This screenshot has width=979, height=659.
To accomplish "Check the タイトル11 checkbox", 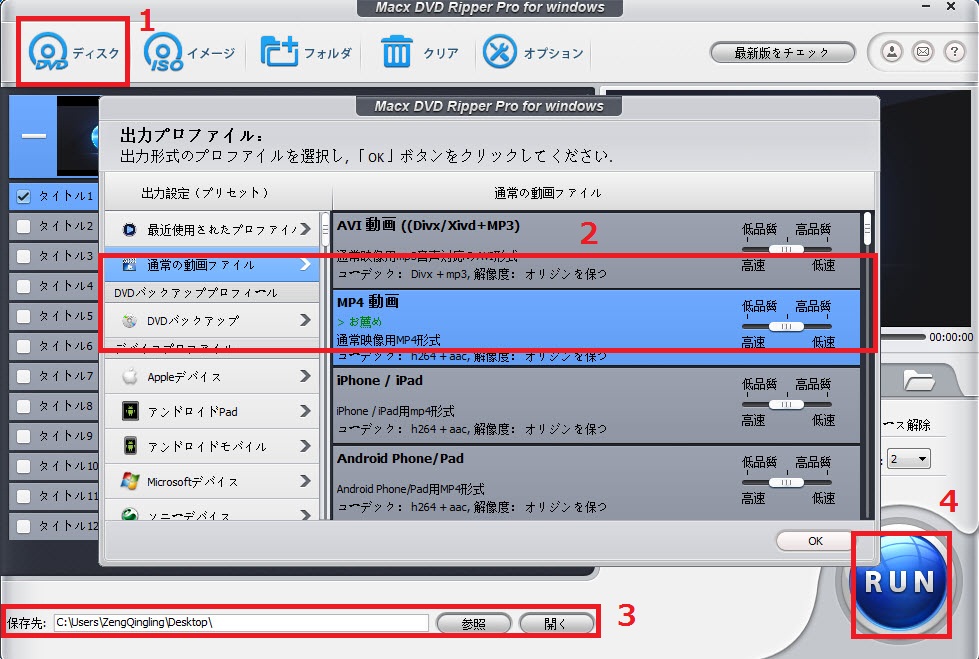I will tap(23, 496).
